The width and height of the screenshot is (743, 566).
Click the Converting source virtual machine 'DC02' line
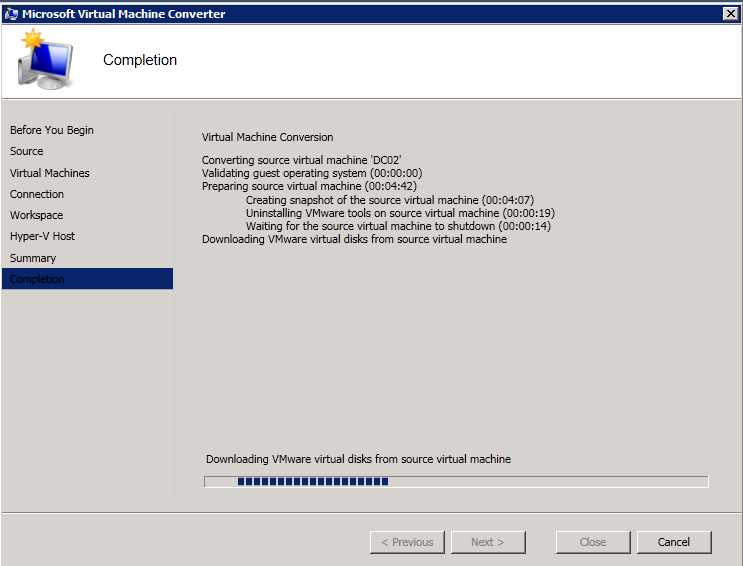tap(301, 160)
